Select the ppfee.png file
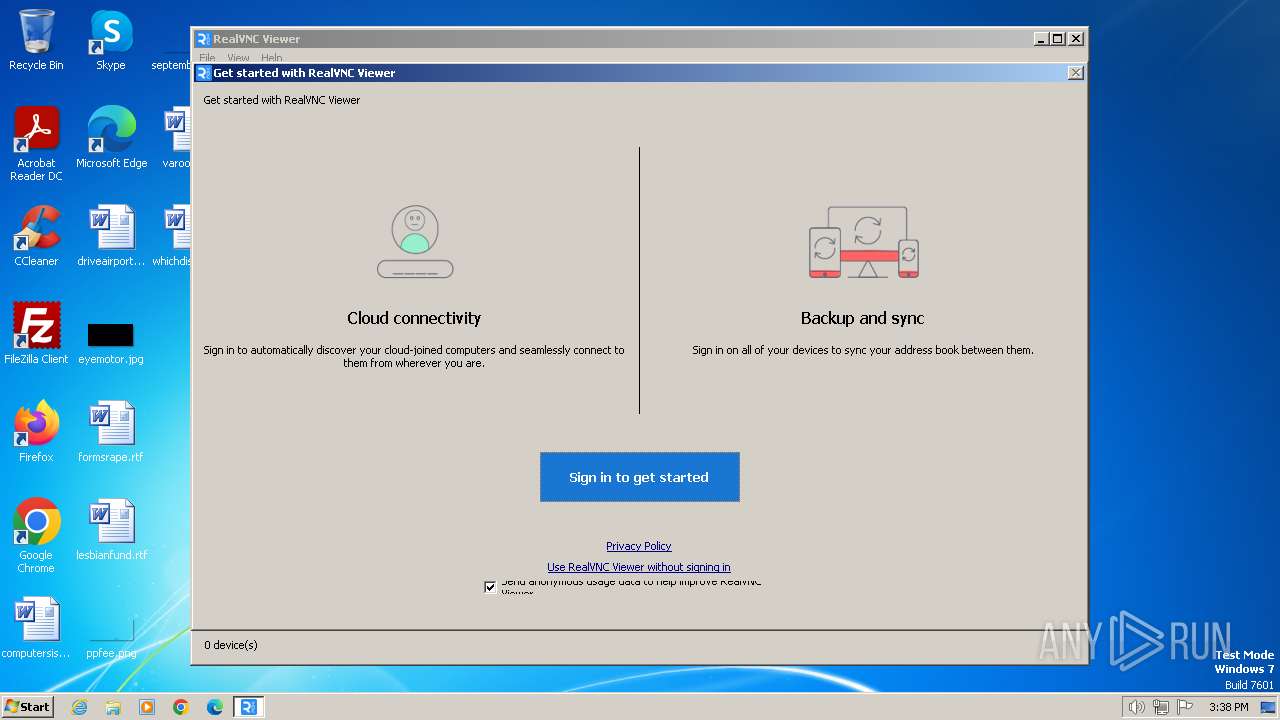This screenshot has width=1280, height=720. tap(111, 640)
